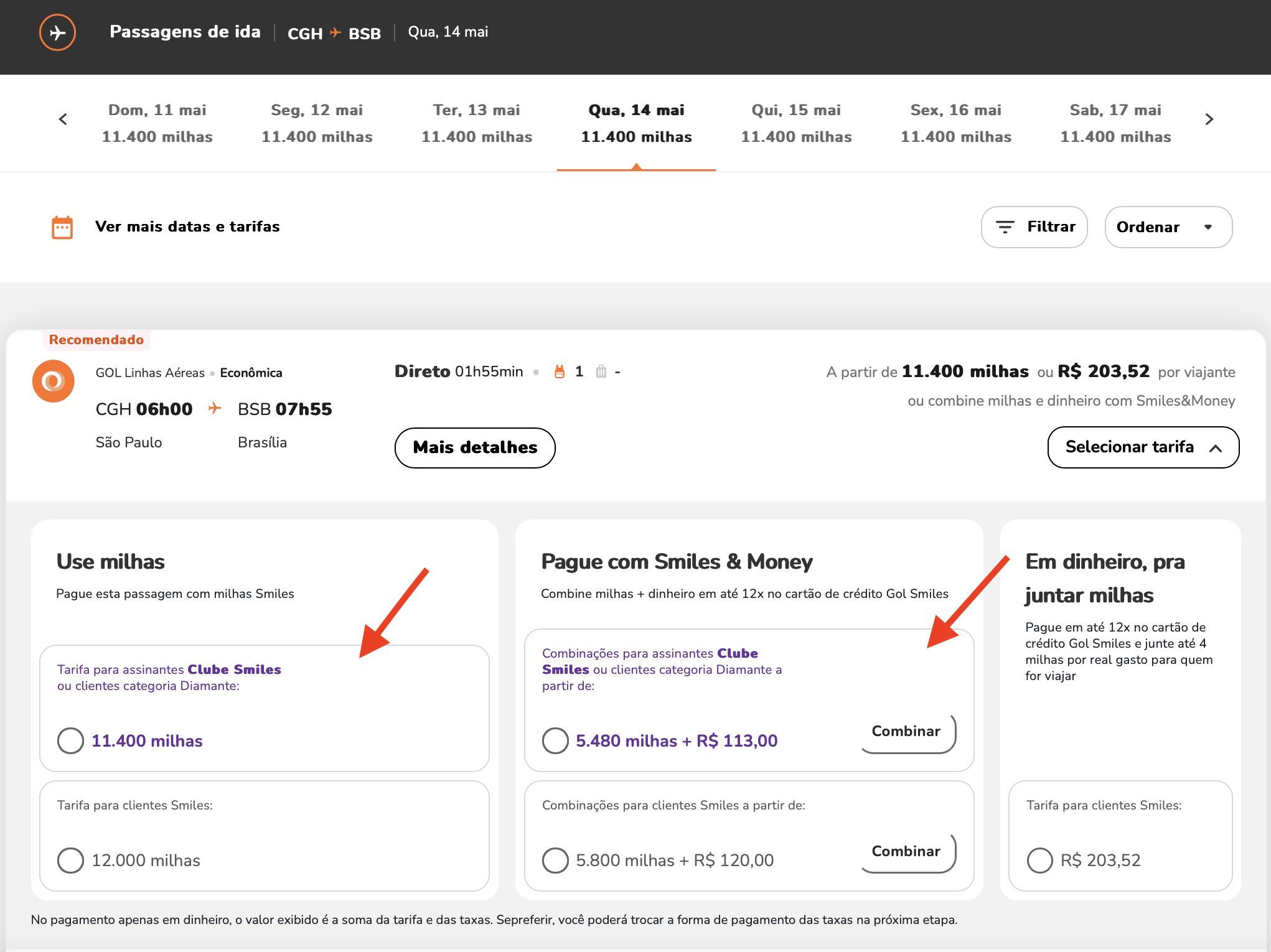1271x952 pixels.
Task: Click the Direto 01h55min text
Action: pyautogui.click(x=459, y=371)
